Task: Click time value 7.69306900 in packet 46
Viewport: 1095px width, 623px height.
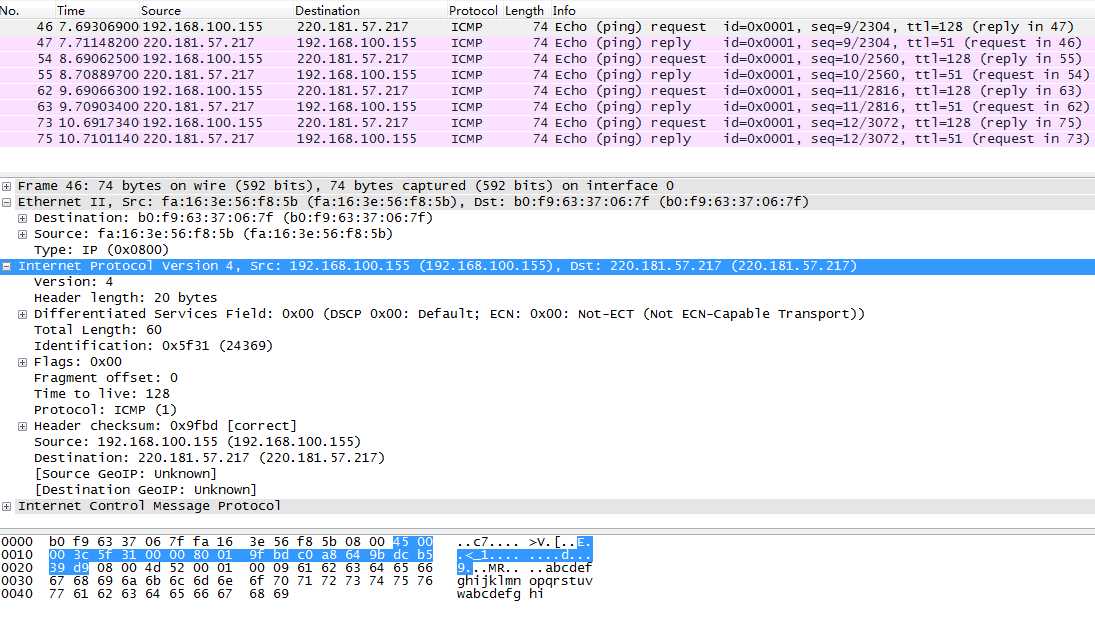Action: tap(98, 27)
